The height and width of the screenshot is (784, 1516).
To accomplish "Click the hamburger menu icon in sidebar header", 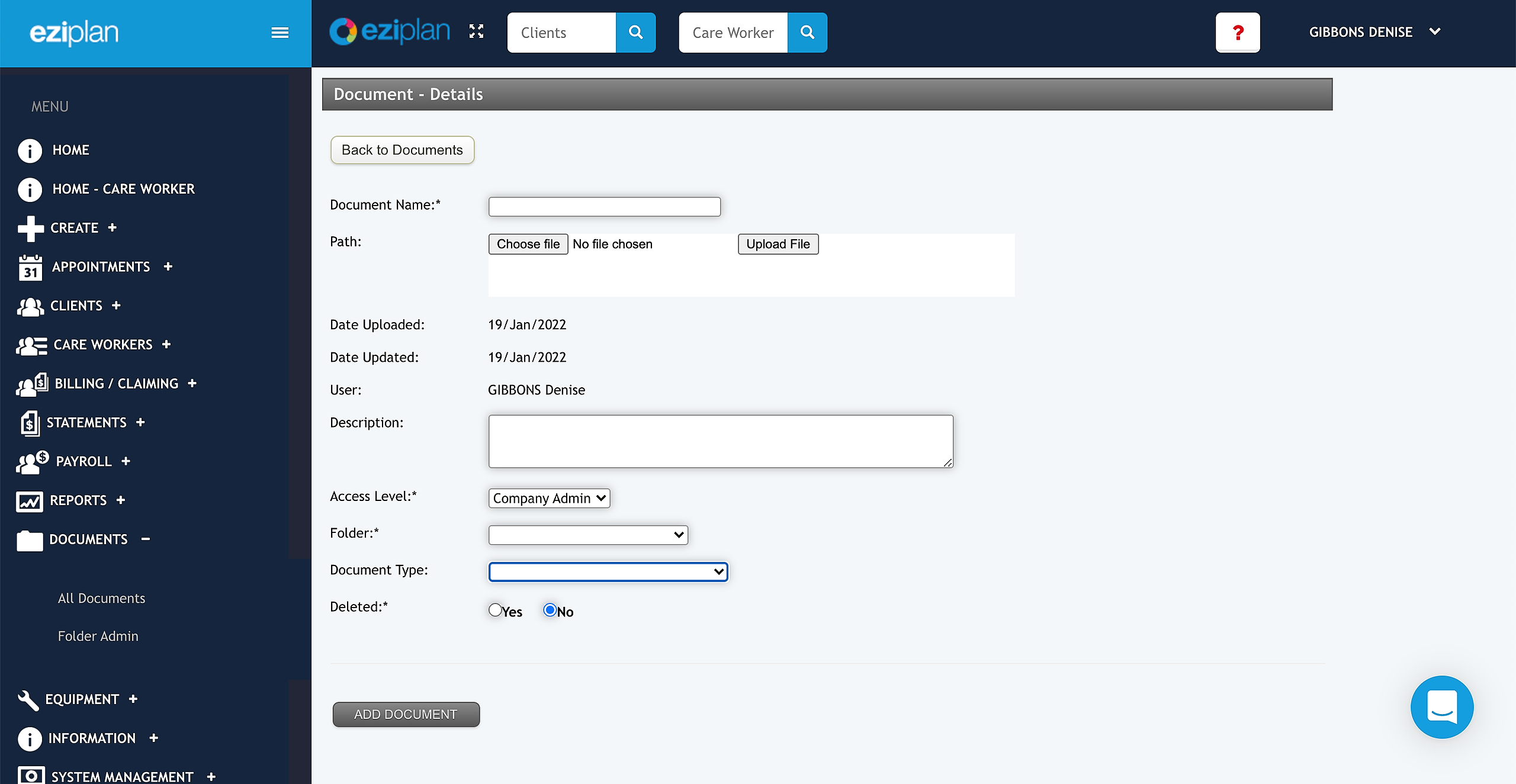I will point(280,33).
